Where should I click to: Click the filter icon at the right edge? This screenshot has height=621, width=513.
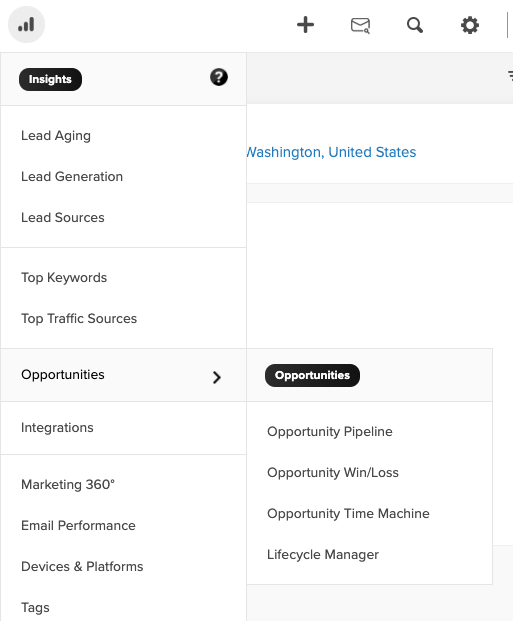pyautogui.click(x=510, y=75)
